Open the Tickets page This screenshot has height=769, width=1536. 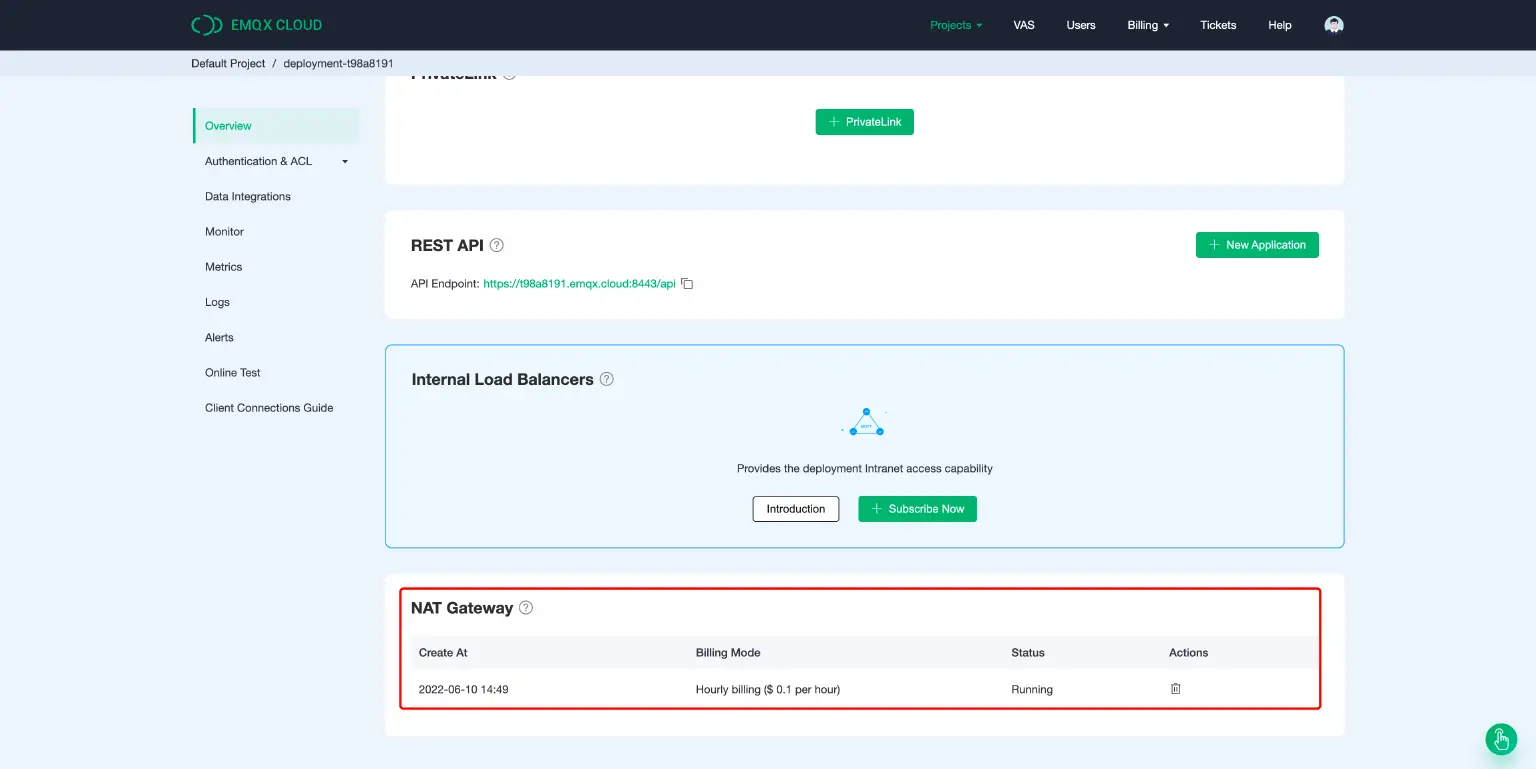click(x=1218, y=25)
